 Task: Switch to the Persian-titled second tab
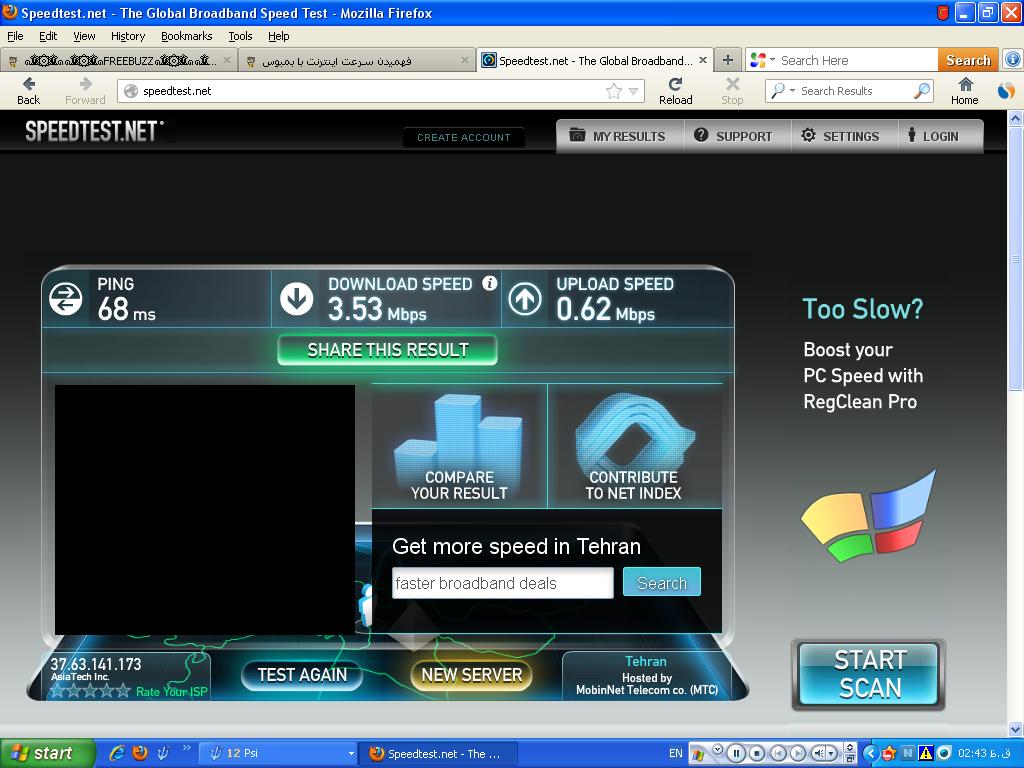click(357, 61)
